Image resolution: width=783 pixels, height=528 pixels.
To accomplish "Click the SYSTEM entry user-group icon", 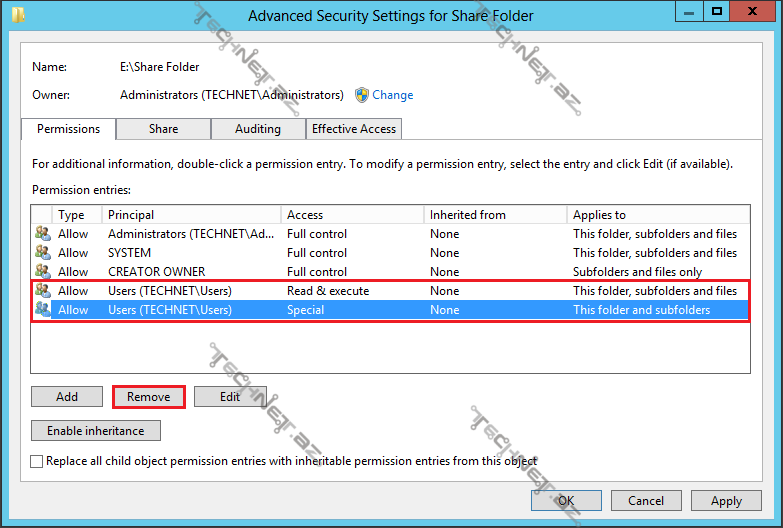I will coord(42,253).
